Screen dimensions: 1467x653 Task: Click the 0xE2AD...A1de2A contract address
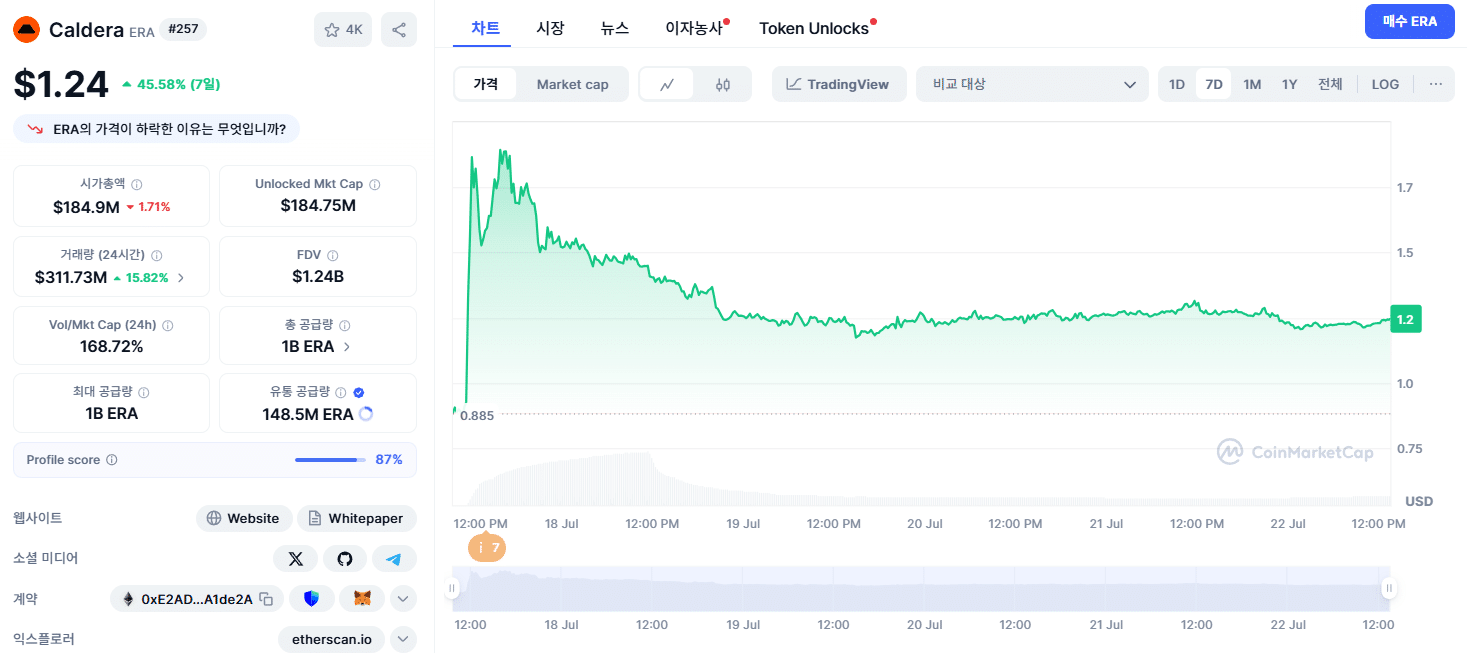click(x=197, y=599)
